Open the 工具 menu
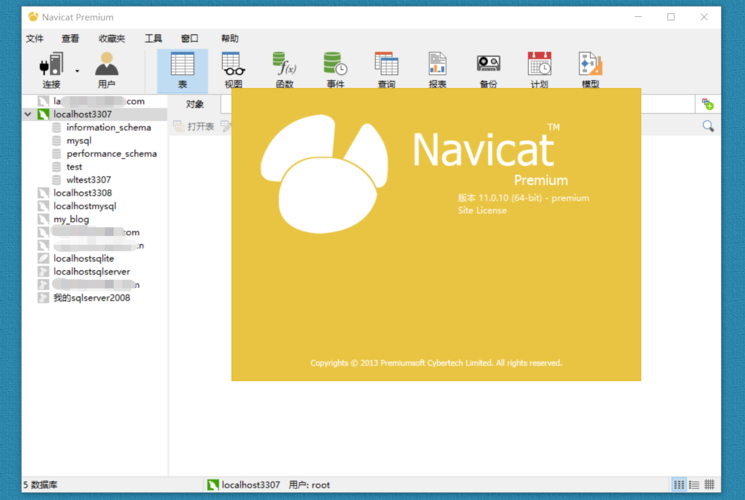Image resolution: width=745 pixels, height=500 pixels. click(153, 38)
